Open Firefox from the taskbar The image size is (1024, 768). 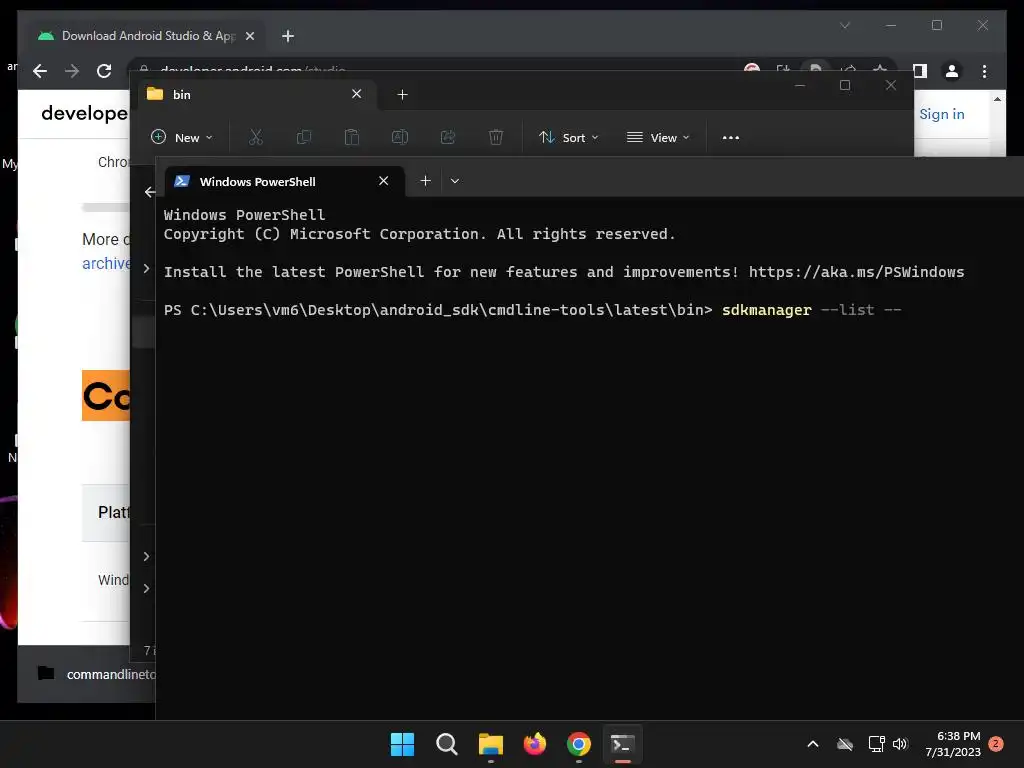point(535,744)
